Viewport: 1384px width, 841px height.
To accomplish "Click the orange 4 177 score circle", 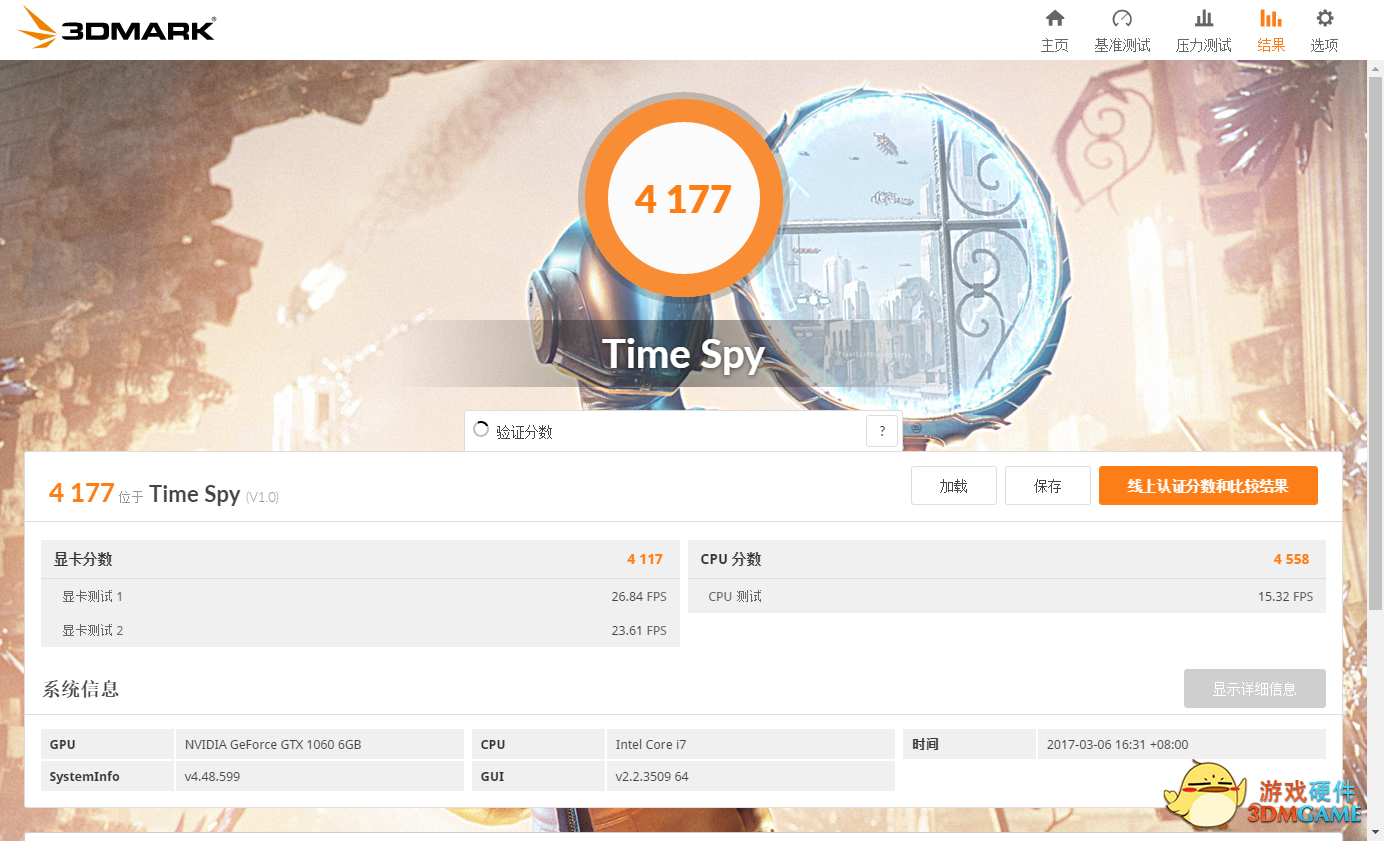I will pyautogui.click(x=683, y=199).
